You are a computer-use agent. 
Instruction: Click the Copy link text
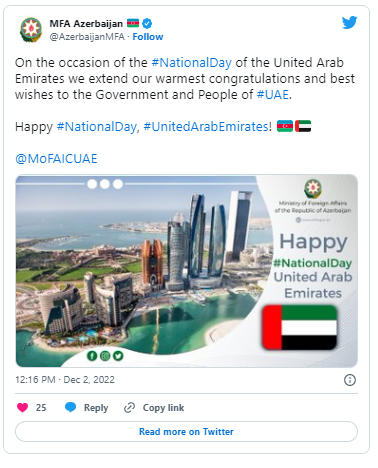pyautogui.click(x=163, y=408)
